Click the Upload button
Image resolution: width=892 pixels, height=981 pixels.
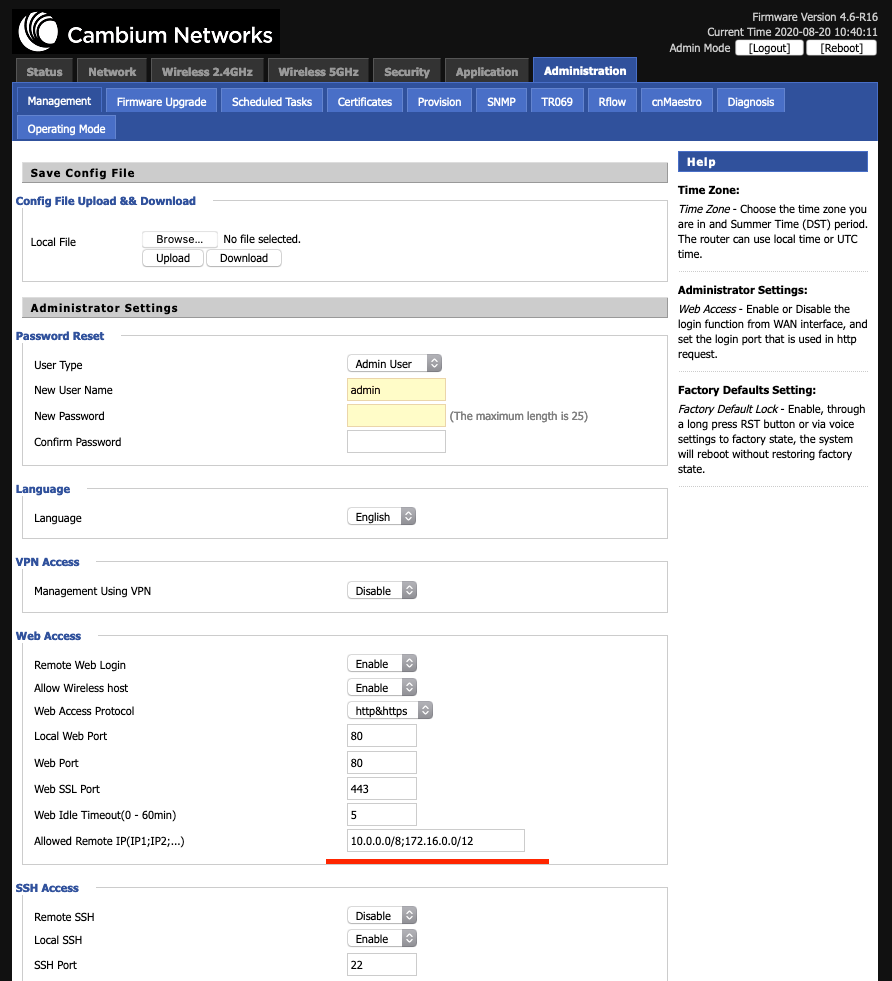click(173, 258)
